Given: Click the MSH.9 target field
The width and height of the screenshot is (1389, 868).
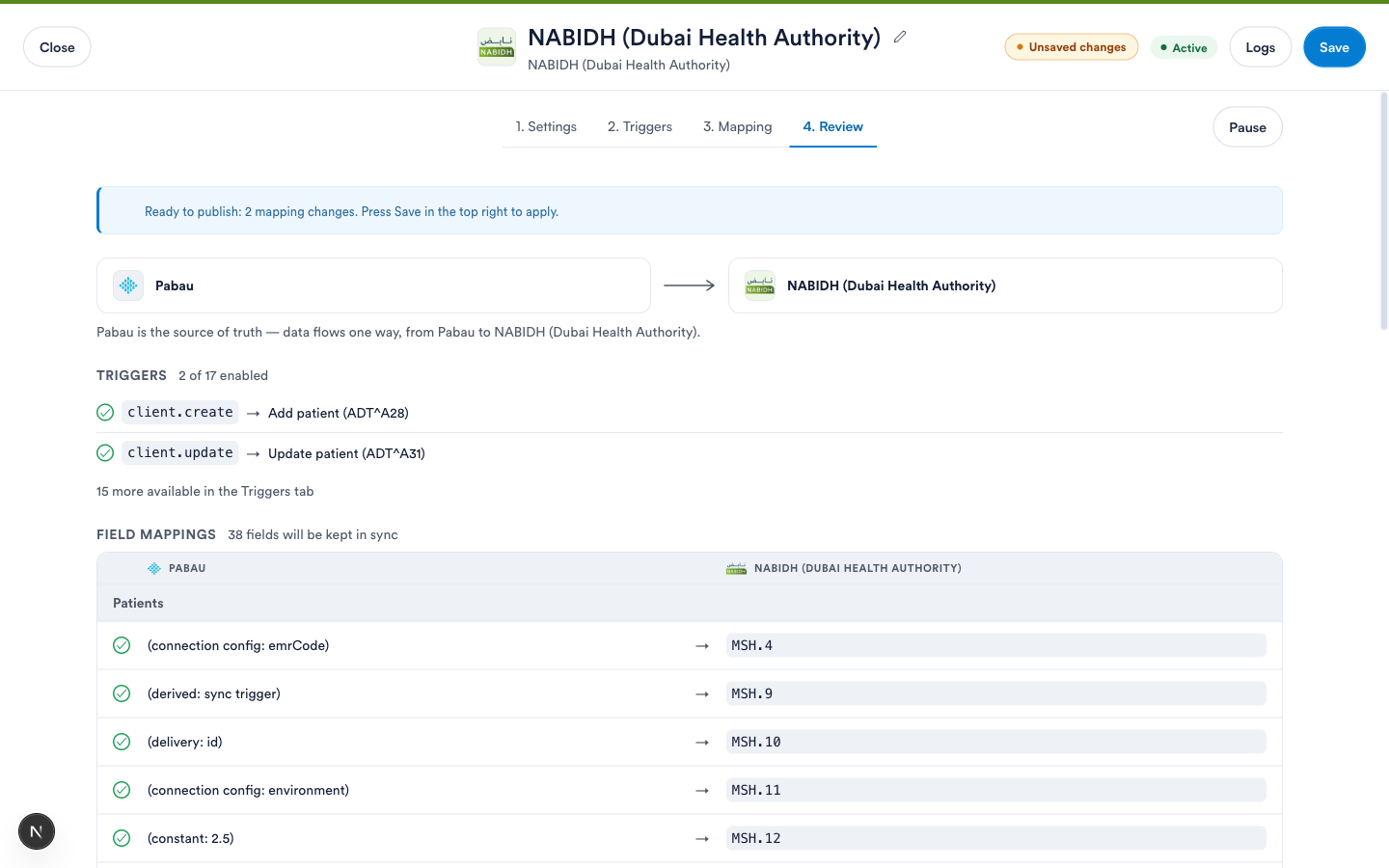Looking at the screenshot, I should click(996, 693).
